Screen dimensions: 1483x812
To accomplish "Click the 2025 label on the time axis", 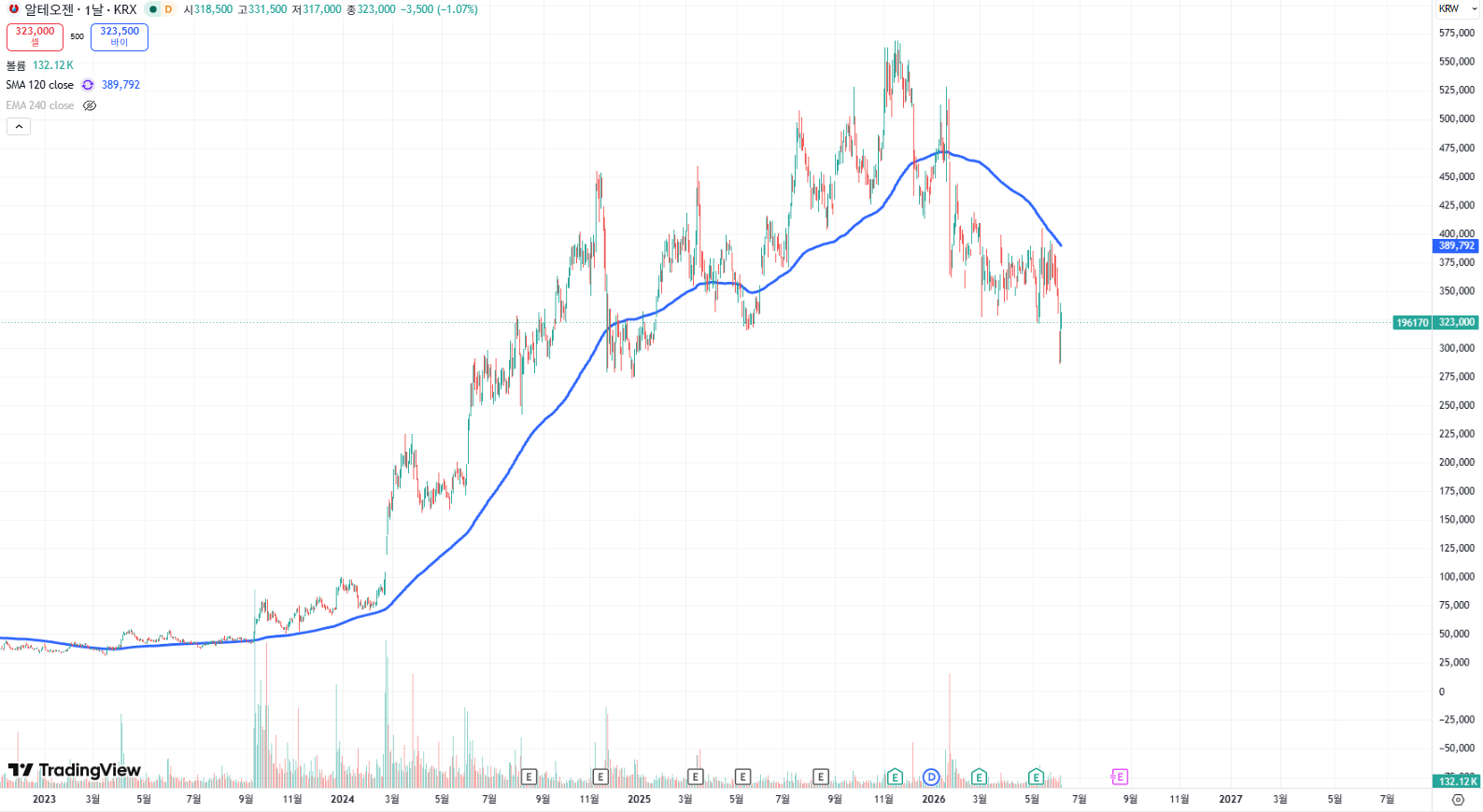I will click(639, 799).
